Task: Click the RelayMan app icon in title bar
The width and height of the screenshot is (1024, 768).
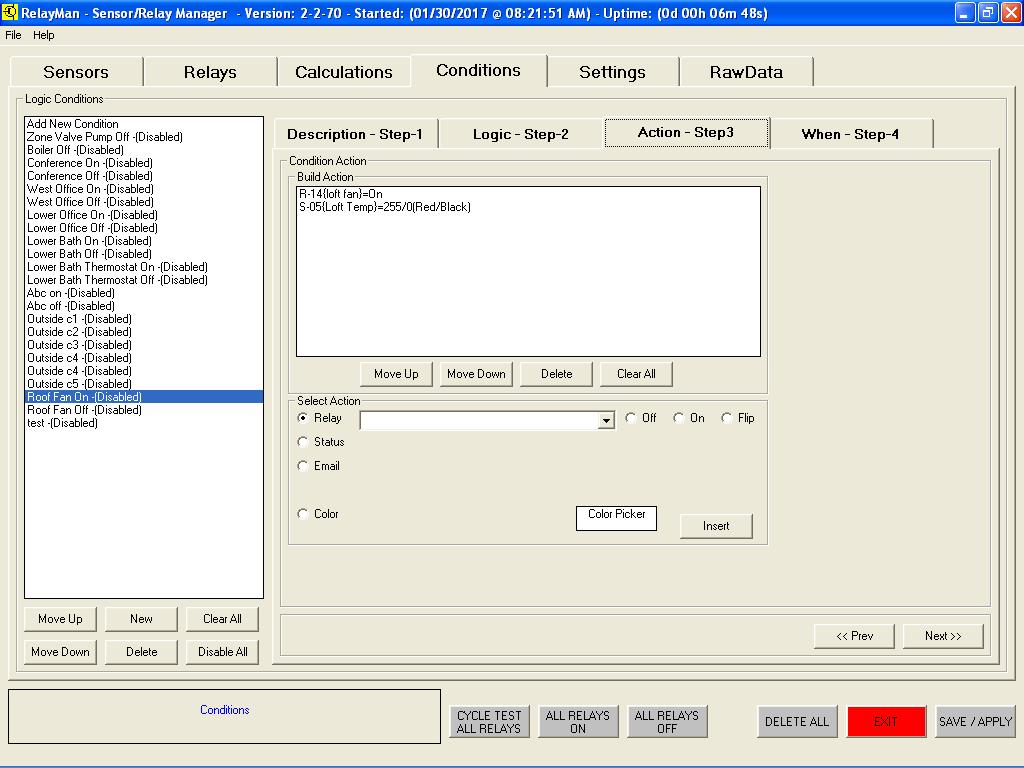Action: click(x=10, y=13)
